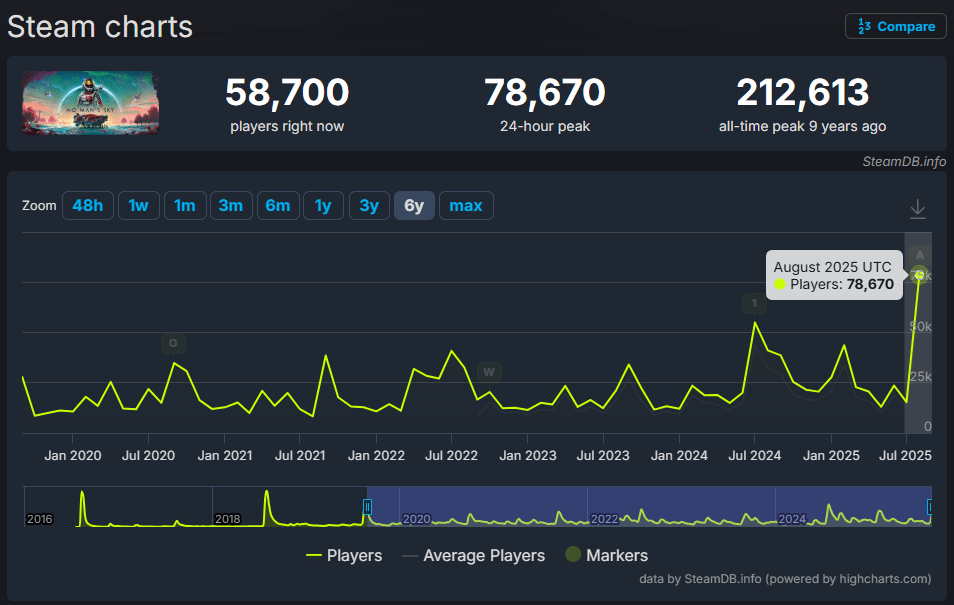Toggle the Average Players legend item

point(473,555)
